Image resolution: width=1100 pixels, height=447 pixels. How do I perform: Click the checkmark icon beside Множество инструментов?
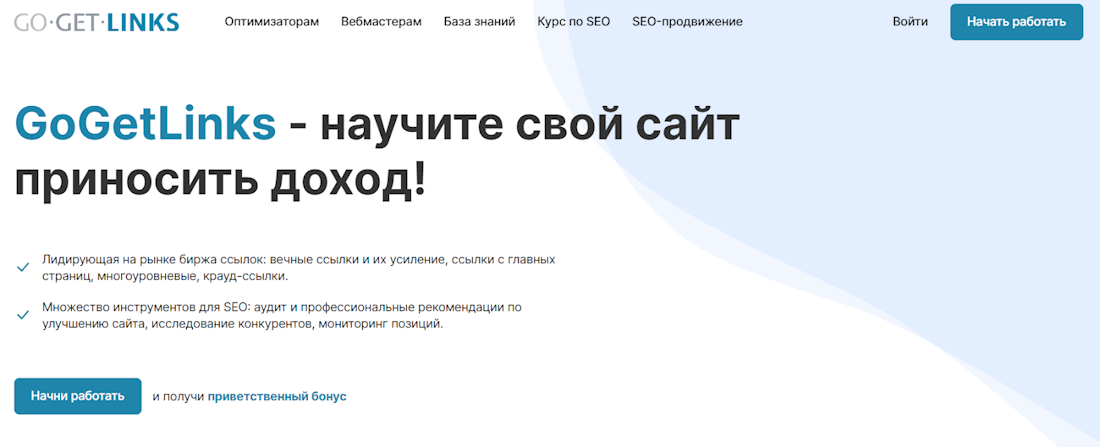pyautogui.click(x=22, y=316)
